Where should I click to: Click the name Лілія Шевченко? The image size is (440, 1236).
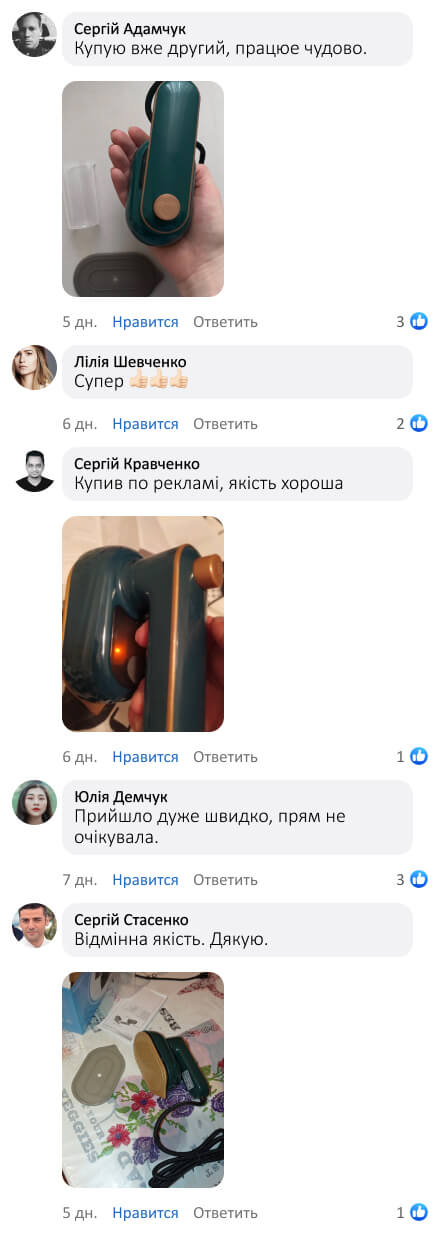coord(130,361)
